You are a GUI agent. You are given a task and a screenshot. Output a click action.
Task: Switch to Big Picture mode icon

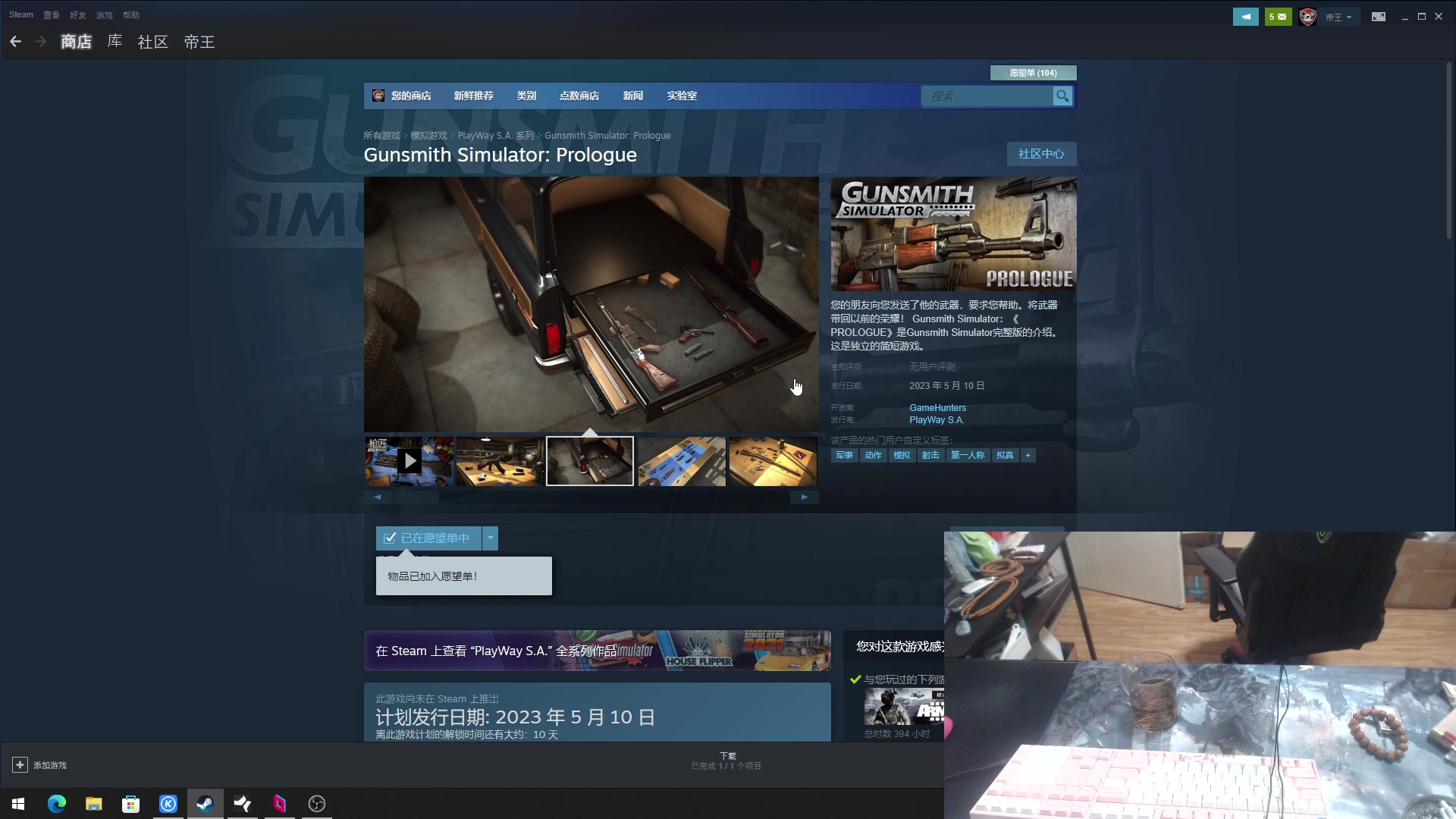click(x=1379, y=17)
